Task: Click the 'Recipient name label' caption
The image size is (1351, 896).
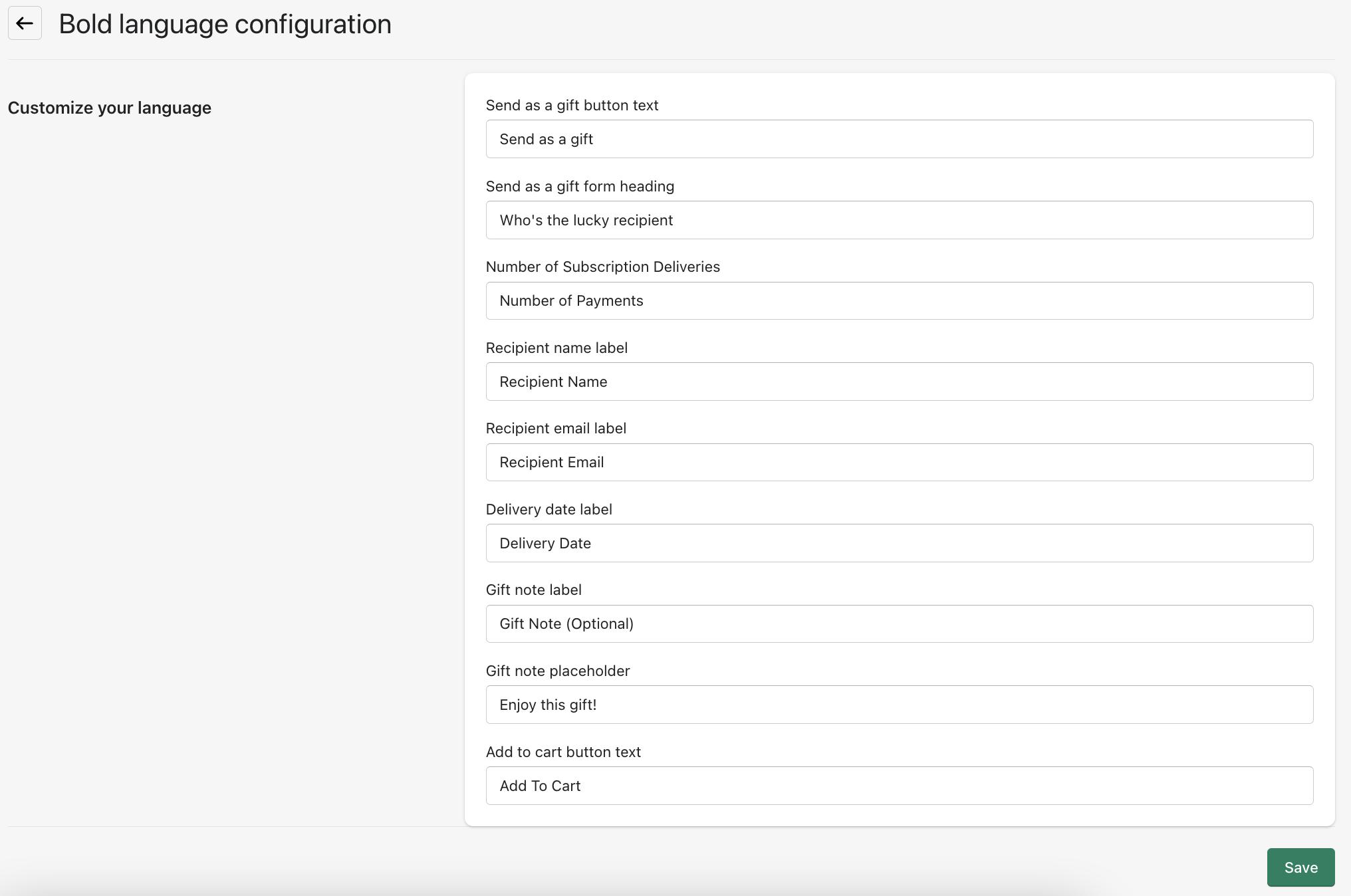Action: click(x=556, y=348)
